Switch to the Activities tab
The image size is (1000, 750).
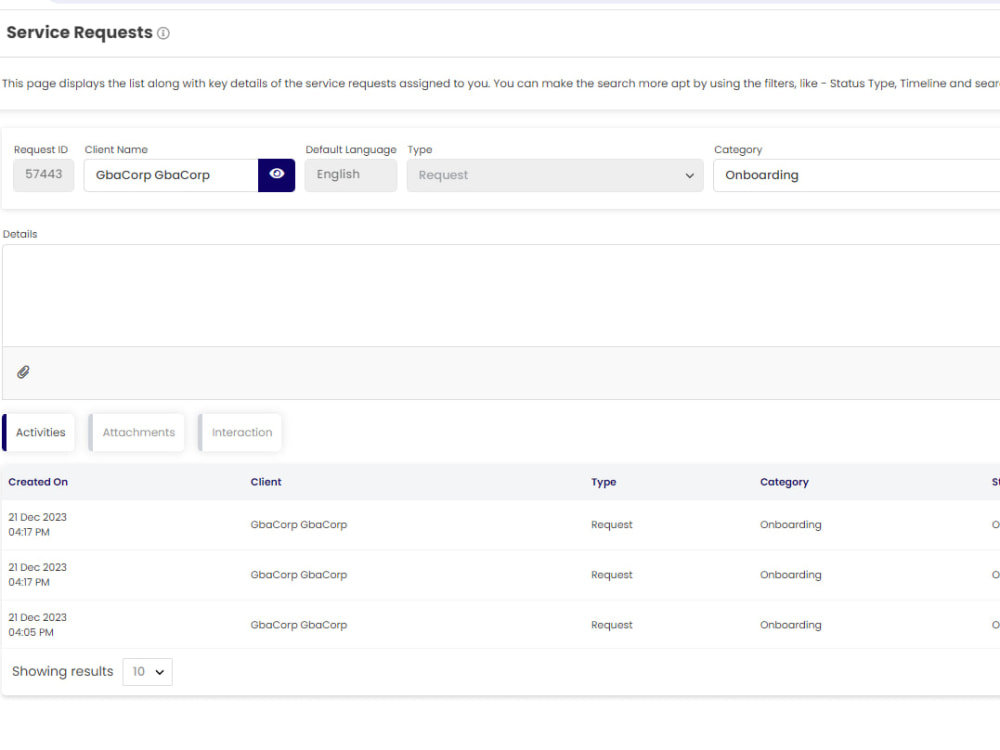[x=38, y=432]
